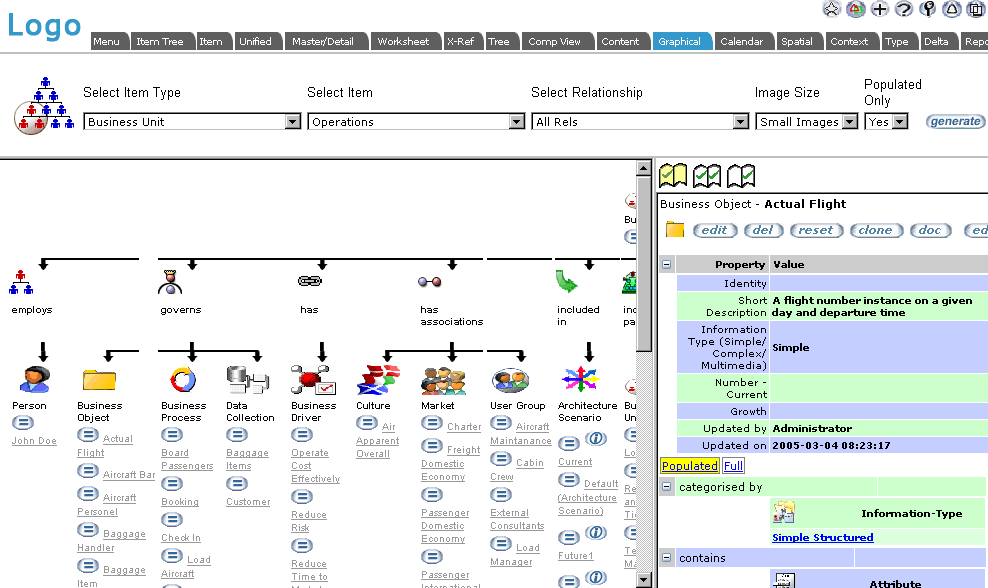
Task: Click the yellow open book icon
Action: click(673, 175)
